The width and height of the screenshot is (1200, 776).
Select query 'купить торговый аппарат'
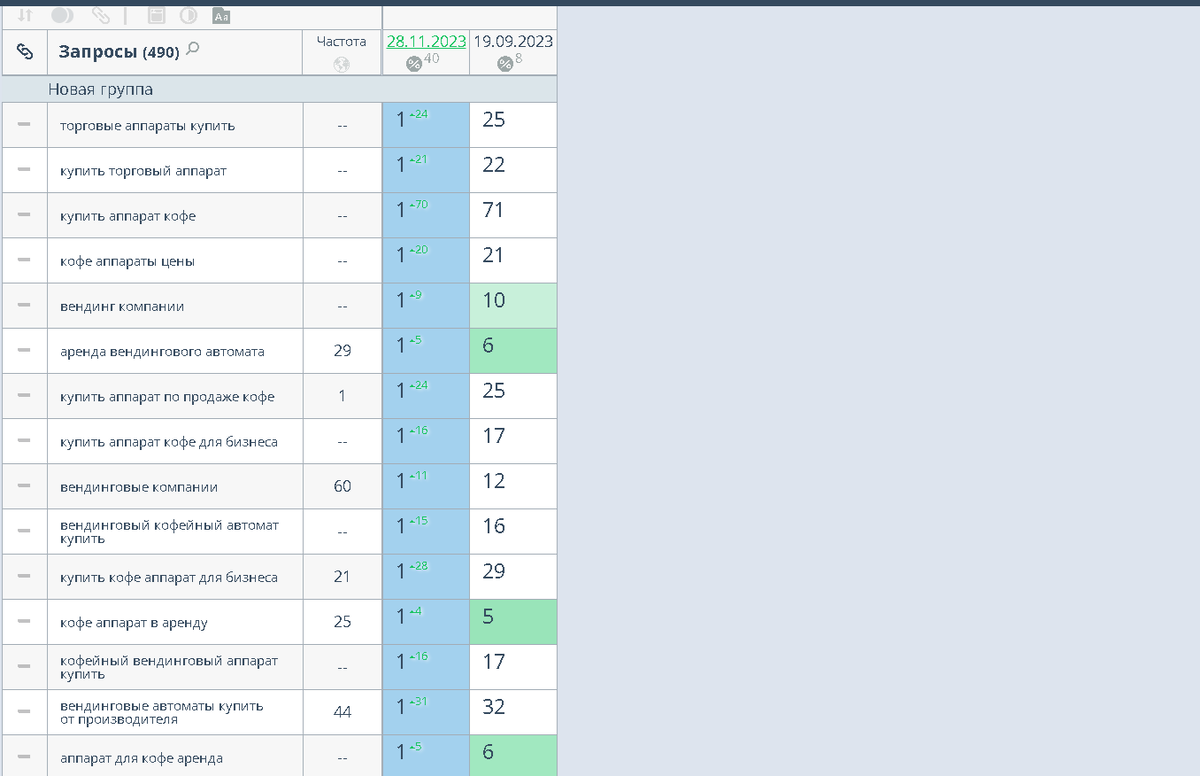pyautogui.click(x=143, y=171)
